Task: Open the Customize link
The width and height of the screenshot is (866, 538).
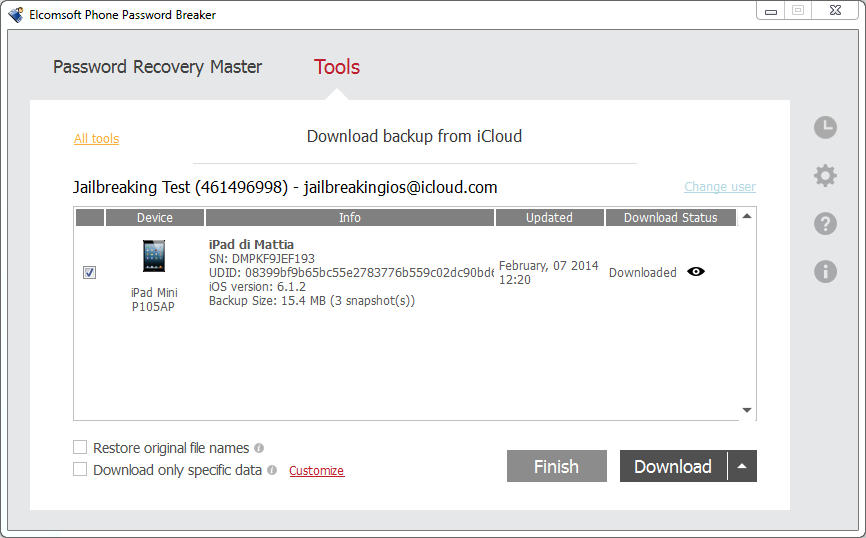Action: [316, 471]
